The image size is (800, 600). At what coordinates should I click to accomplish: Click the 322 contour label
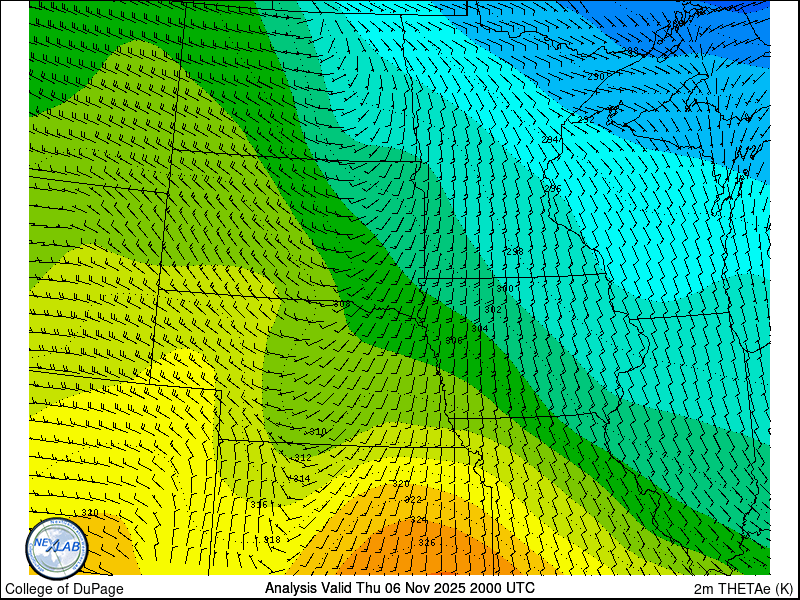(413, 499)
